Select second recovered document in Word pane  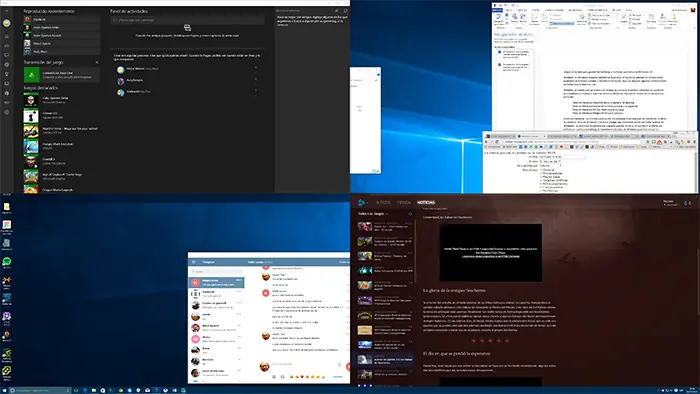[515, 67]
